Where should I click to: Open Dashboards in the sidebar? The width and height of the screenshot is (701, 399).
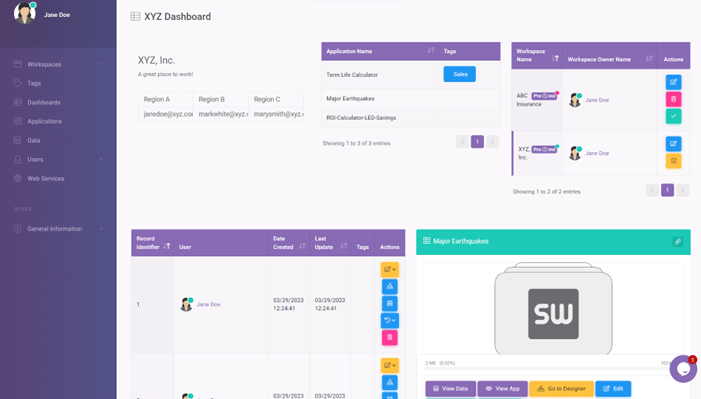click(x=44, y=102)
